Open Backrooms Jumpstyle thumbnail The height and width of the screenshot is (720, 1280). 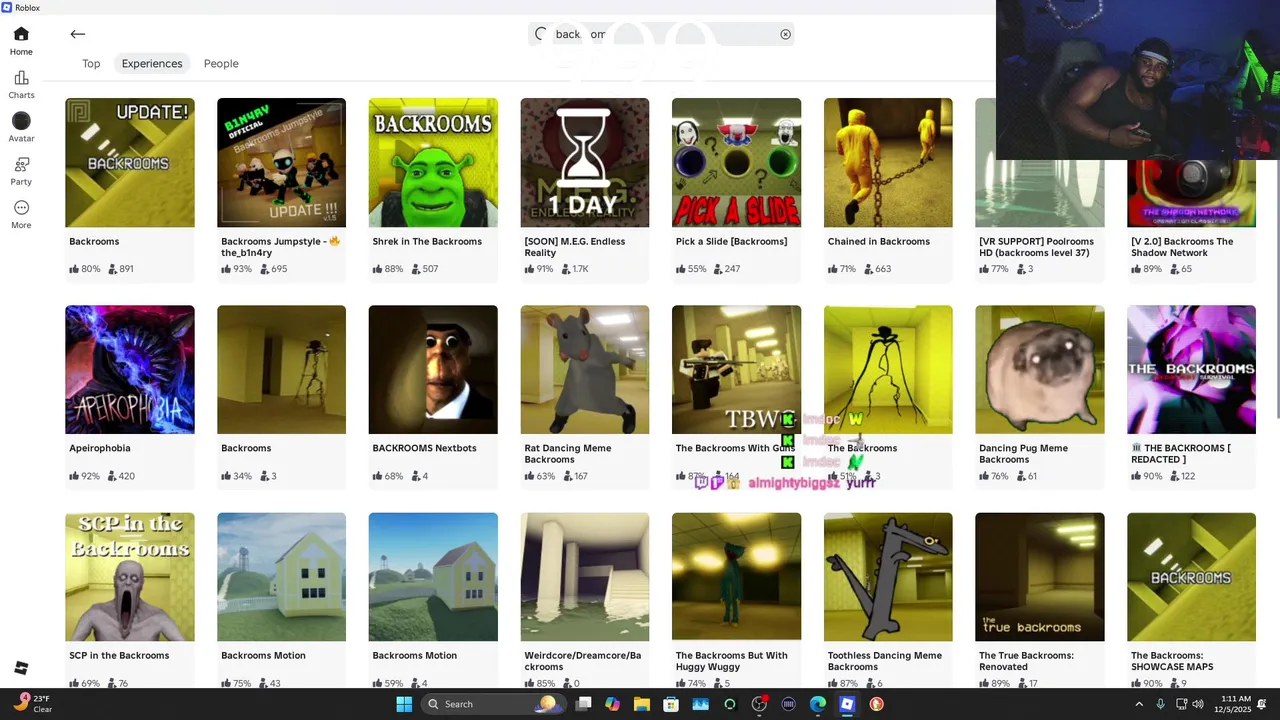click(x=281, y=162)
